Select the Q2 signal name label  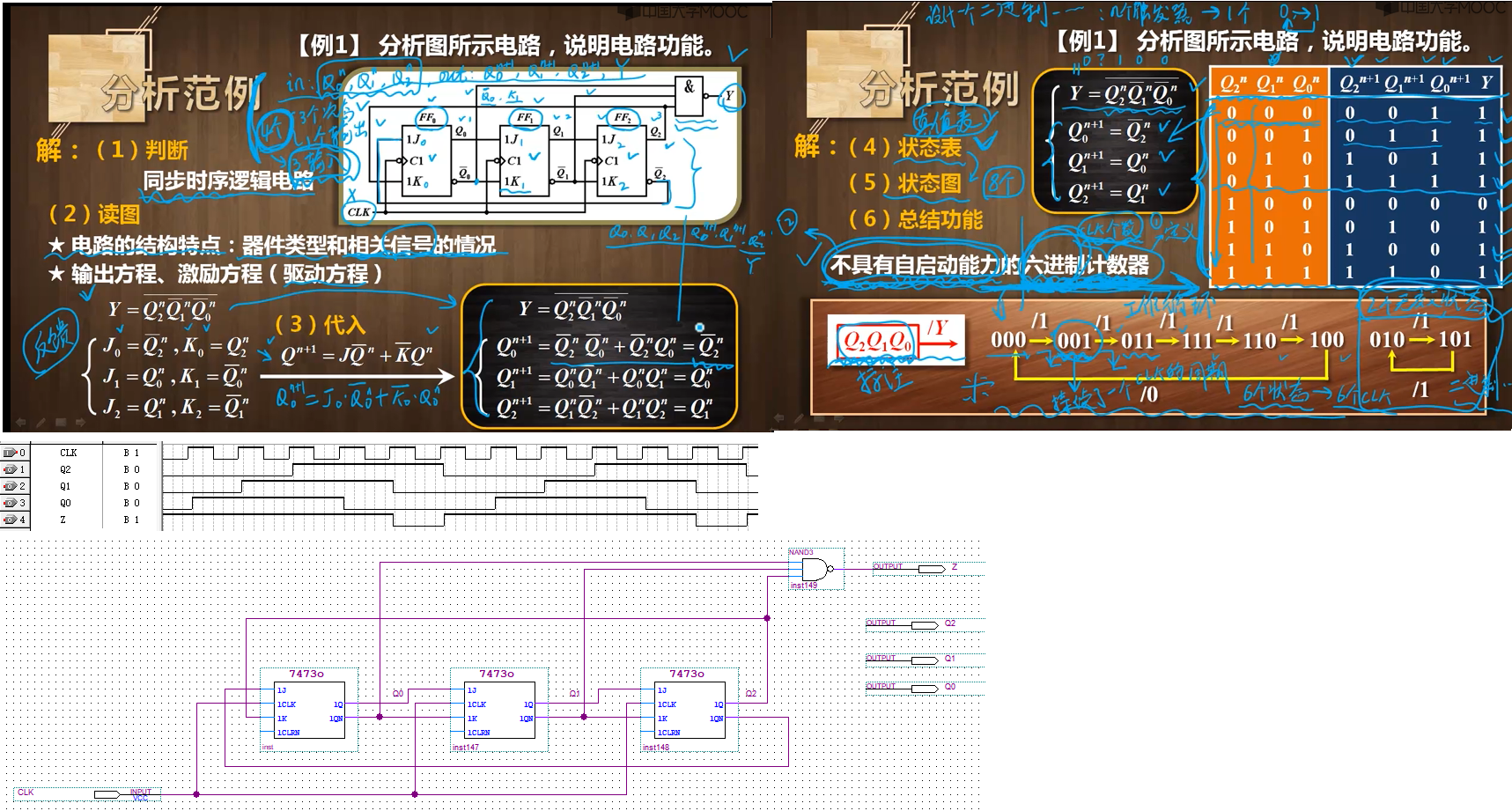tap(66, 469)
